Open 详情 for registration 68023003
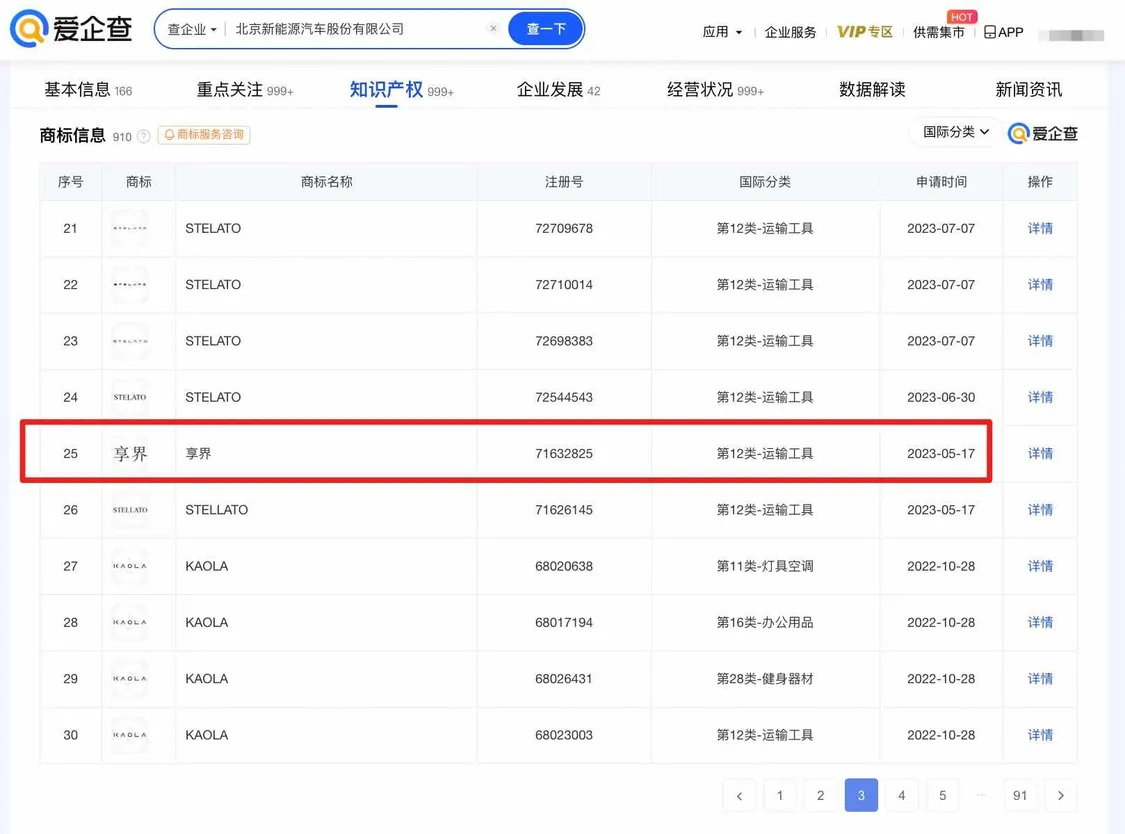This screenshot has width=1125, height=834. [x=1040, y=735]
